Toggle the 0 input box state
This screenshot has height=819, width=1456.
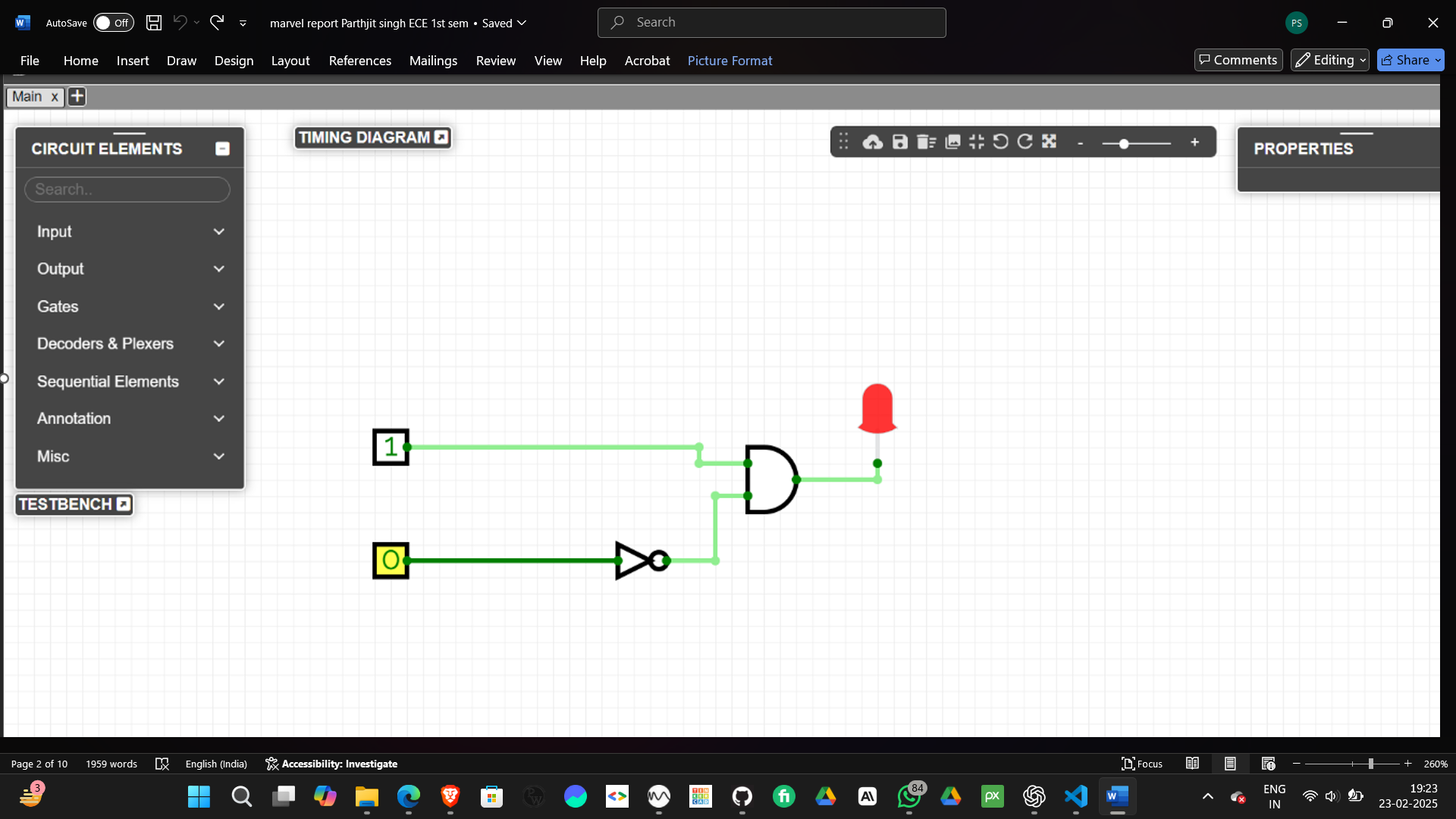tap(391, 560)
